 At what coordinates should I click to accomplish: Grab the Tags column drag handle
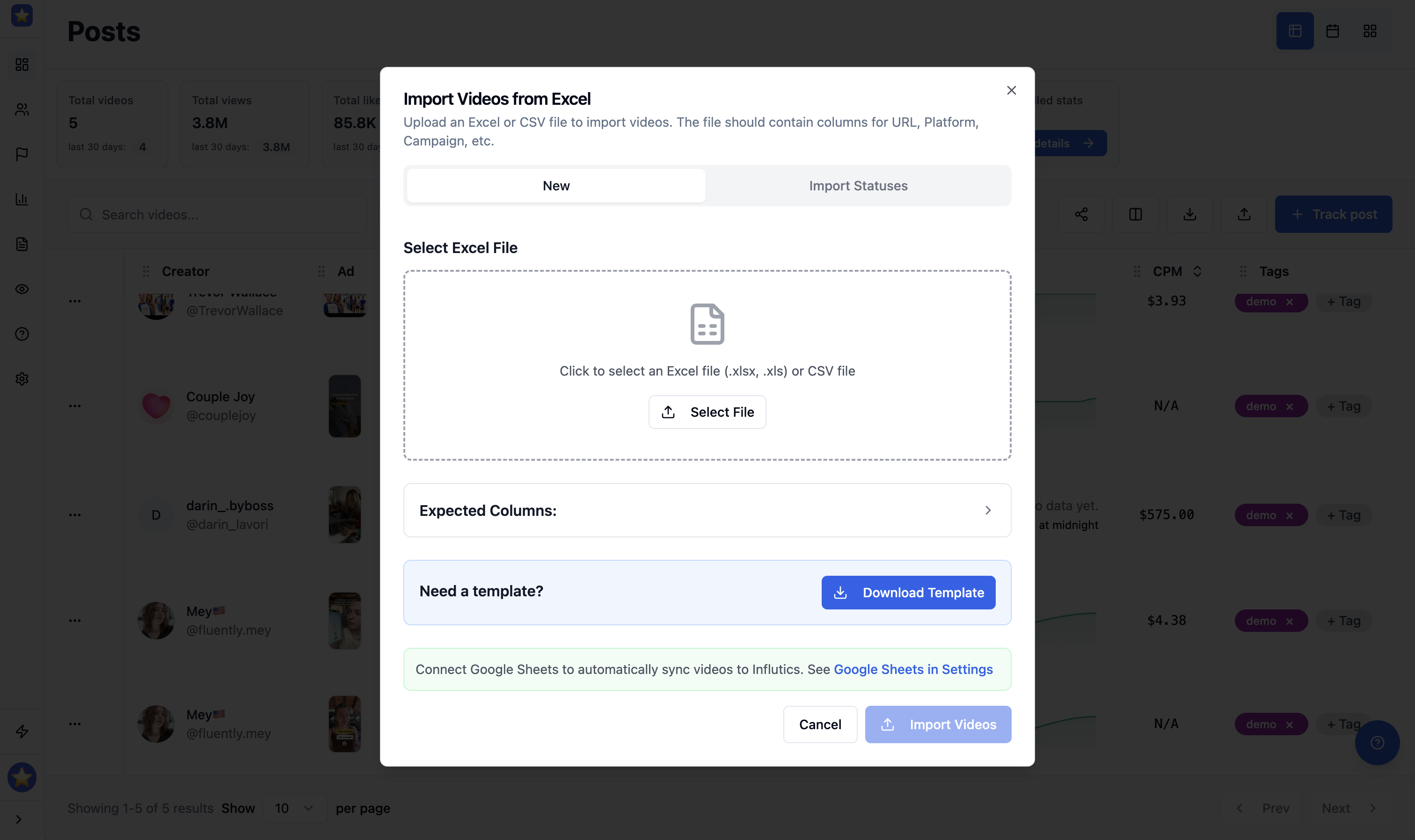click(x=1243, y=271)
